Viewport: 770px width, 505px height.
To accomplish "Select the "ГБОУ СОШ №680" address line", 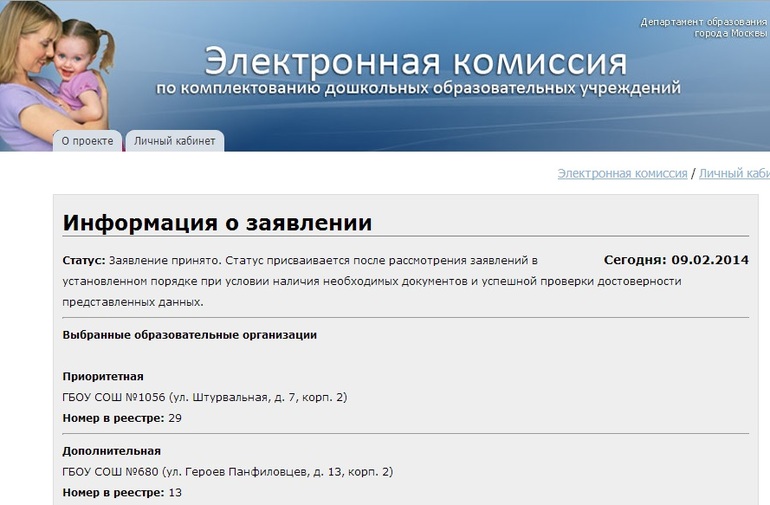I will pyautogui.click(x=228, y=472).
